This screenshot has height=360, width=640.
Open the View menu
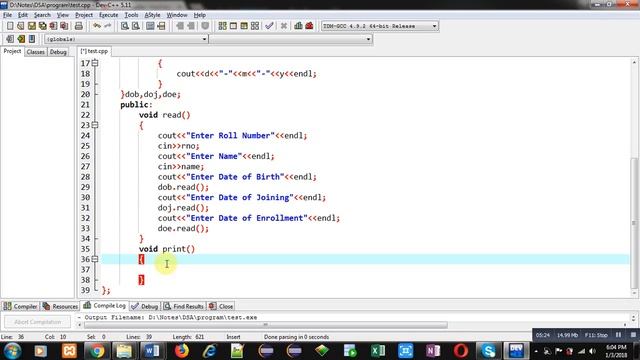[62, 15]
